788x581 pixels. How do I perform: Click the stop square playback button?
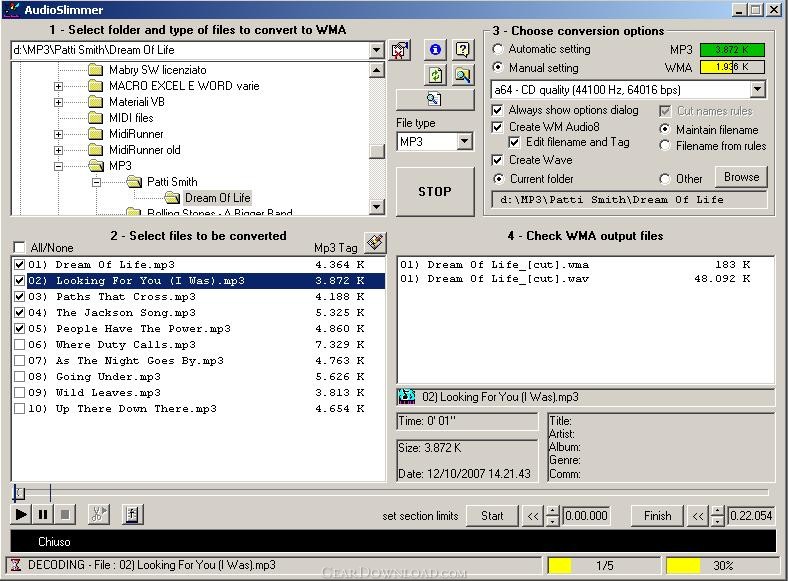tap(65, 514)
